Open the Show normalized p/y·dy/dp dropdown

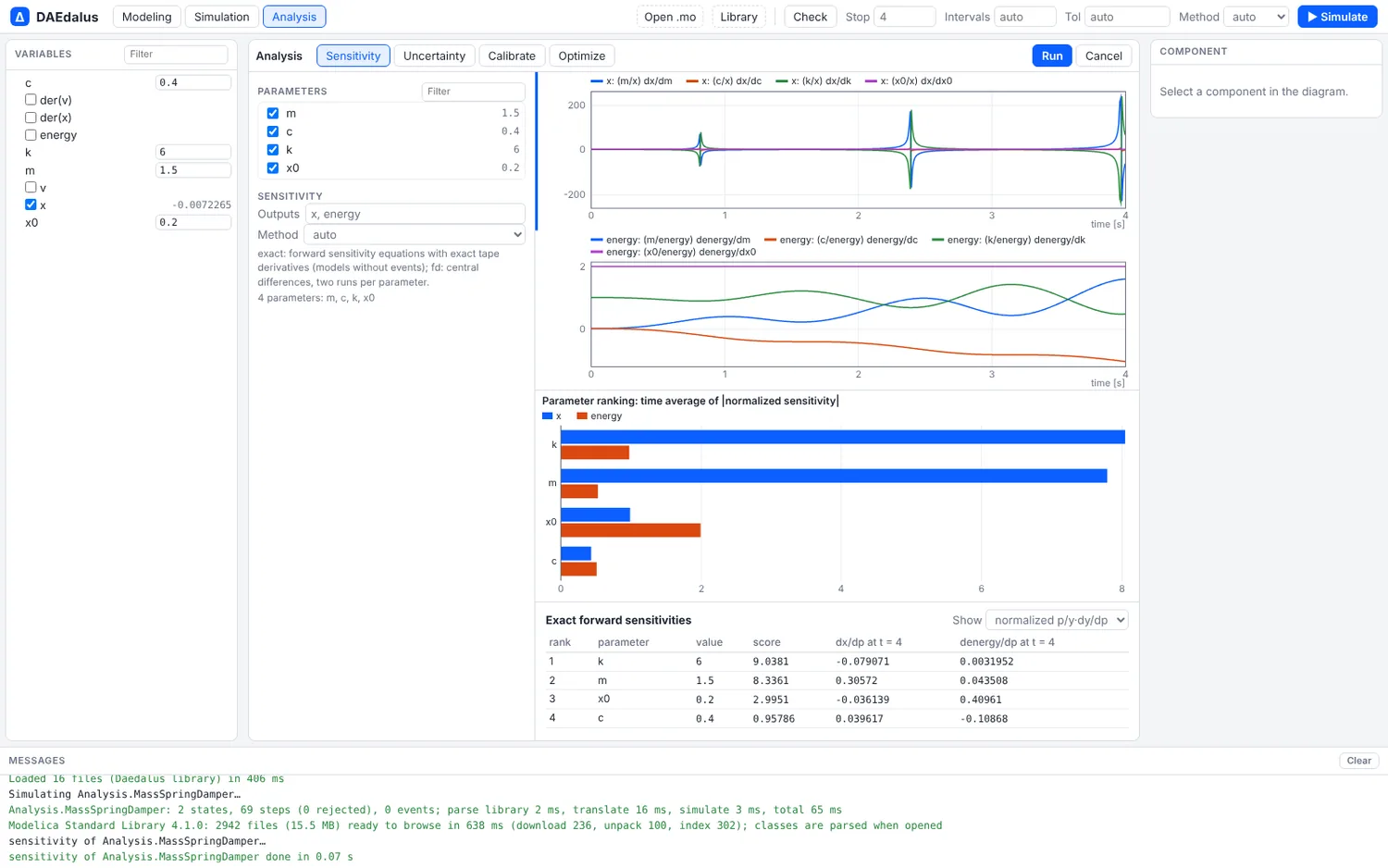tap(1057, 620)
